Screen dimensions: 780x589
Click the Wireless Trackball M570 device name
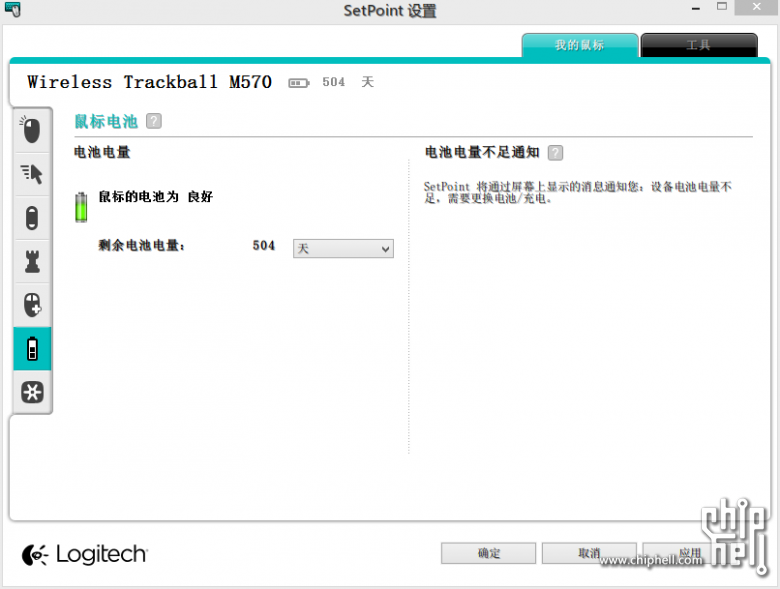click(149, 82)
